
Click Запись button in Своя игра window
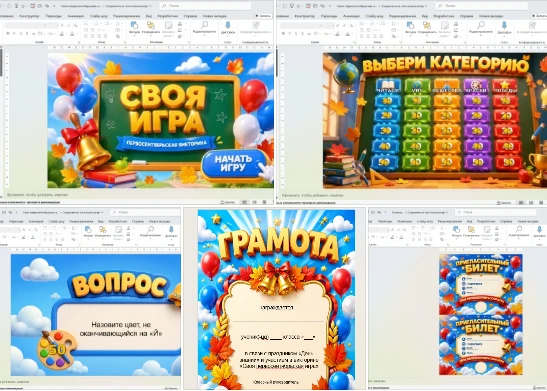(263, 16)
